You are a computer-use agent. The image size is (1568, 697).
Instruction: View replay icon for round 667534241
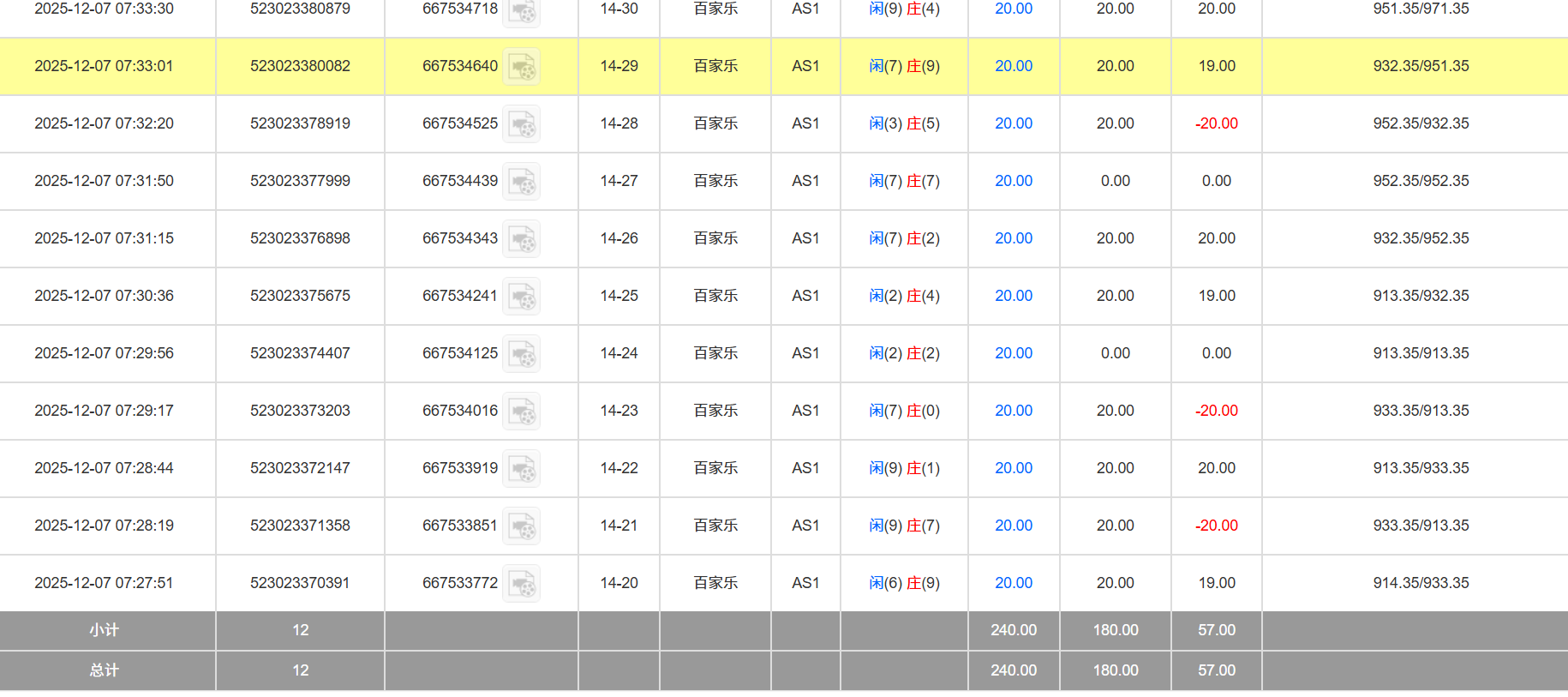[521, 297]
